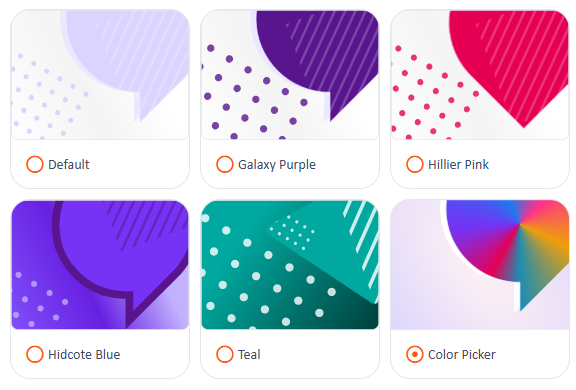Viewport: 576px width, 390px height.
Task: Click the dark purple speech bubble graphic
Action: point(318,55)
